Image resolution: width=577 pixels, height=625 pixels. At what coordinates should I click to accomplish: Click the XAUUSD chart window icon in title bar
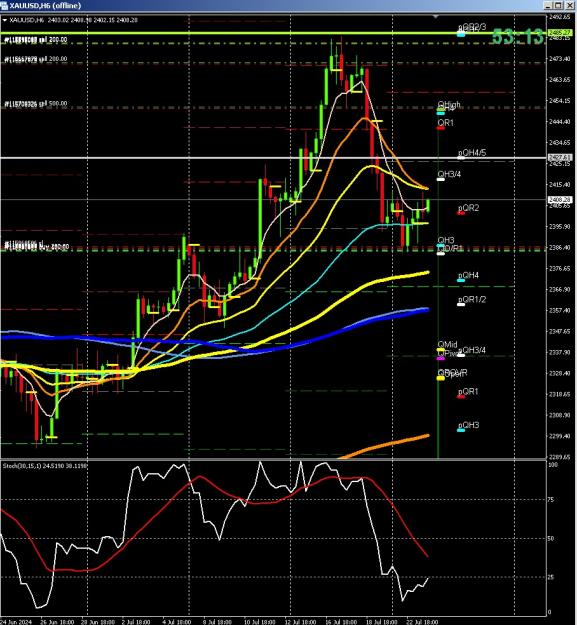tap(4, 5)
